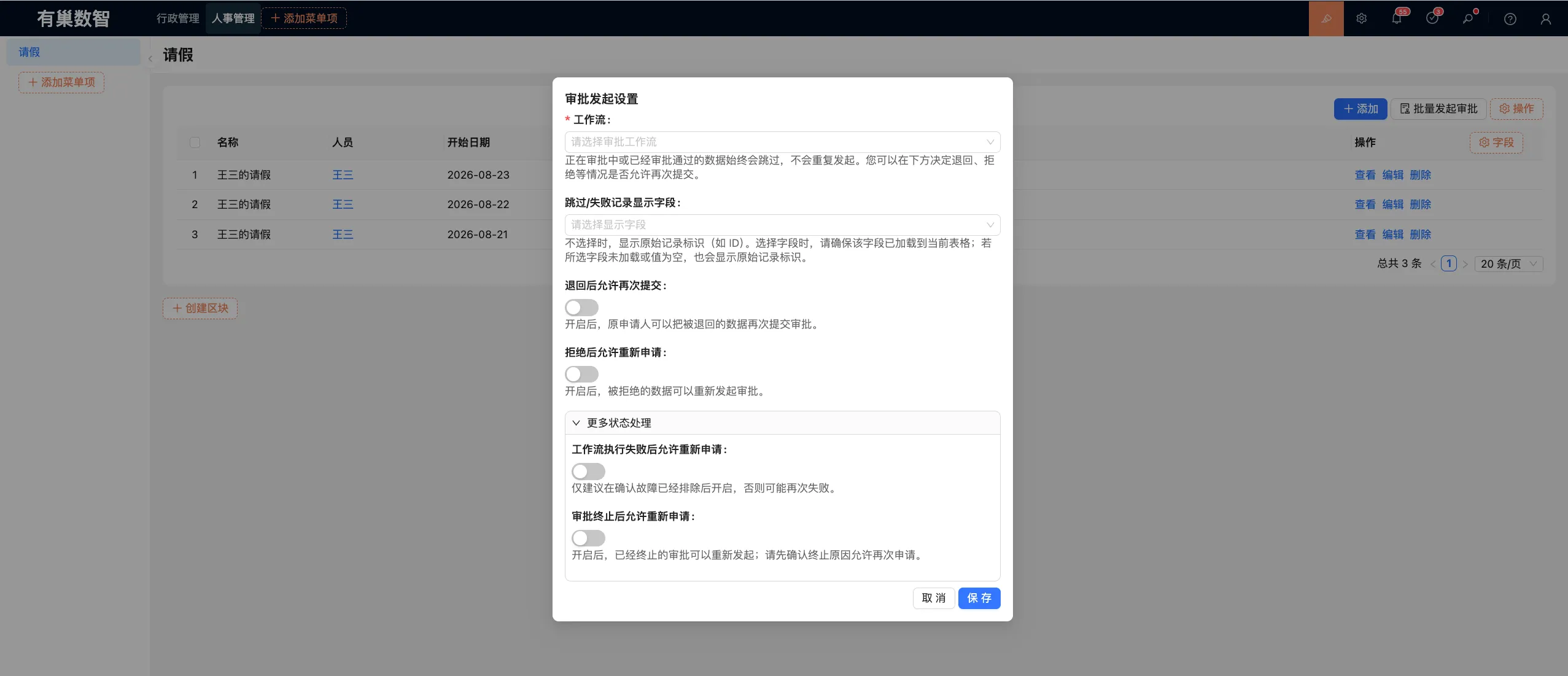Click the 审批发起设置 dialog title
The height and width of the screenshot is (676, 1568).
click(x=602, y=99)
